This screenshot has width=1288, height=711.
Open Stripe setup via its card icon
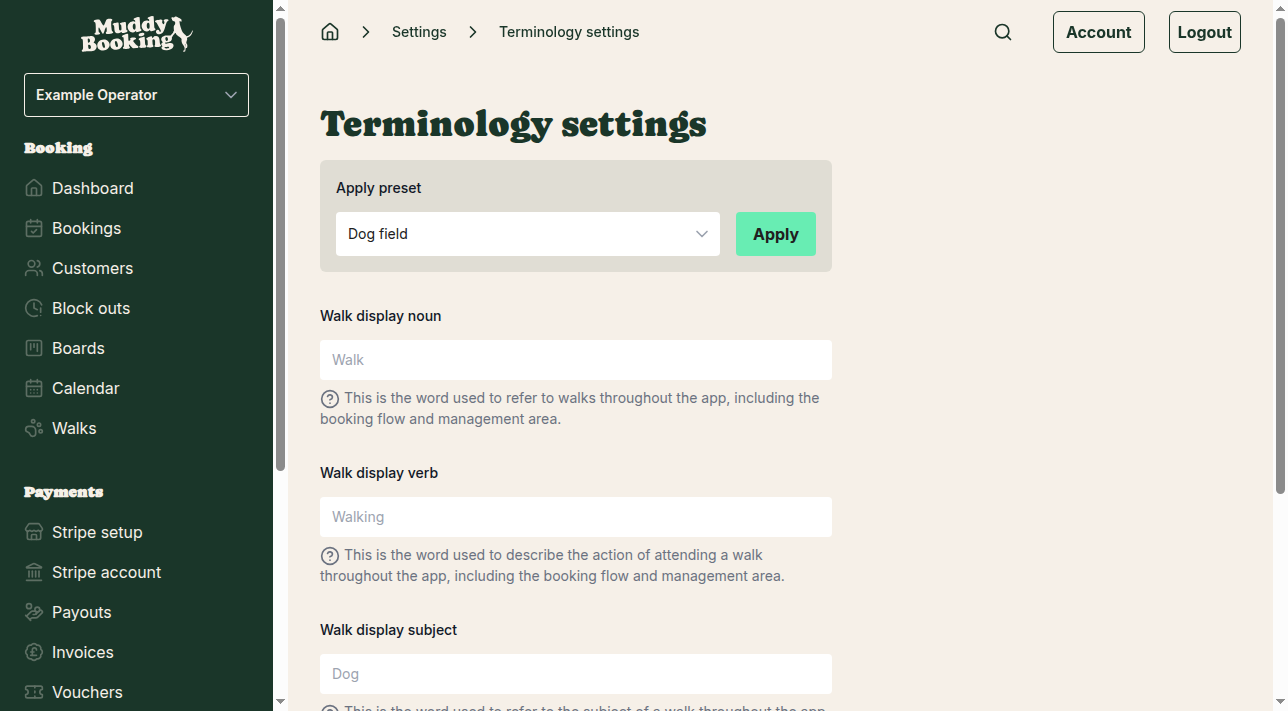[33, 532]
